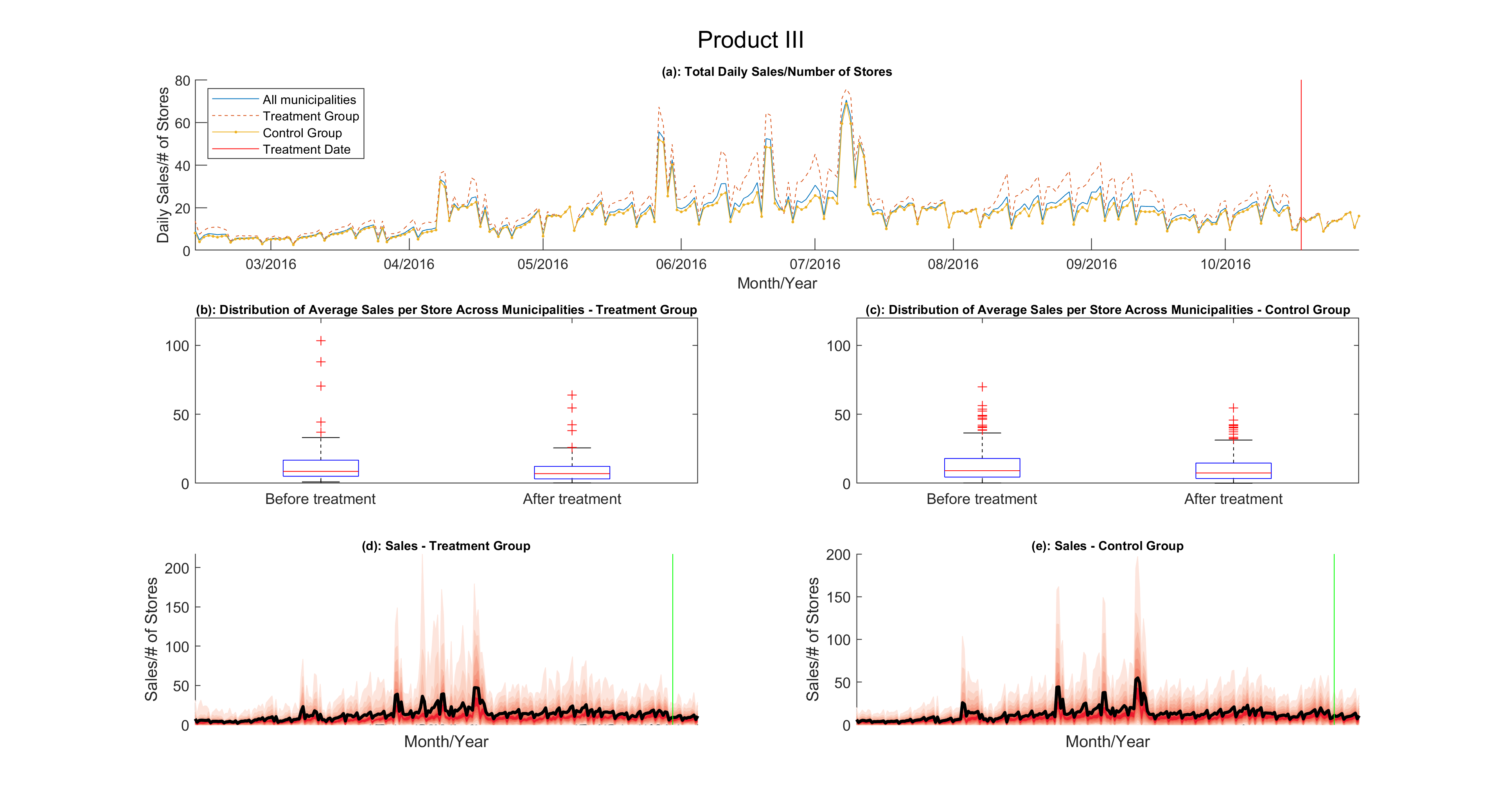Click the Before treatment box in plot (b)
Screen dimensions: 1502x812
321,468
